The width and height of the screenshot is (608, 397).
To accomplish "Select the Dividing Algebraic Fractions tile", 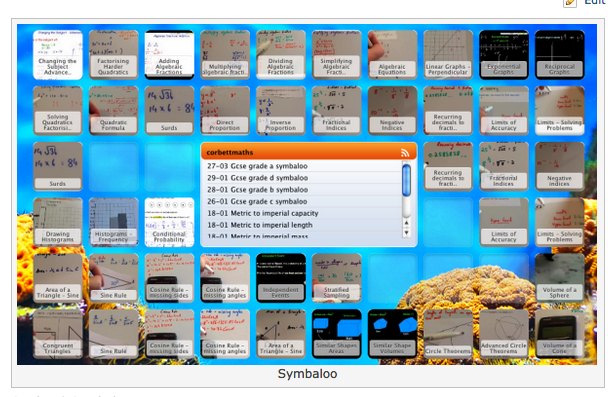I will point(281,55).
